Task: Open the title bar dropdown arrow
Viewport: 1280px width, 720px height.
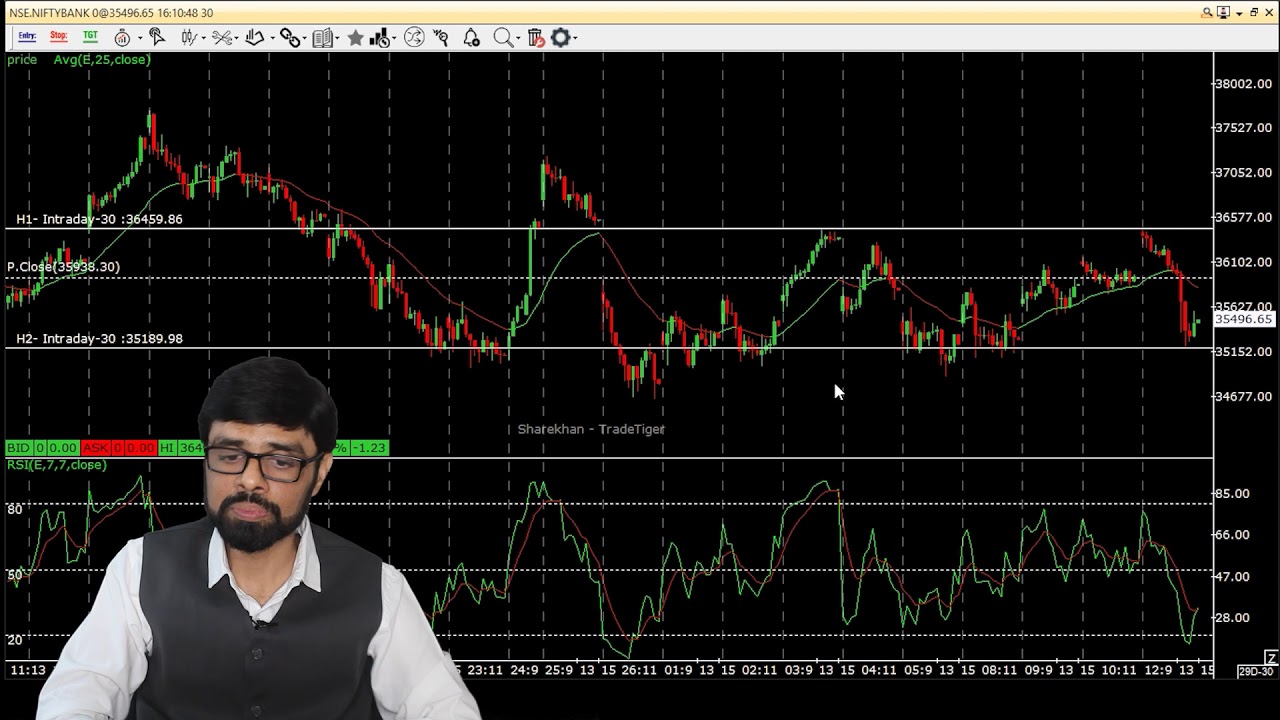Action: click(1240, 13)
